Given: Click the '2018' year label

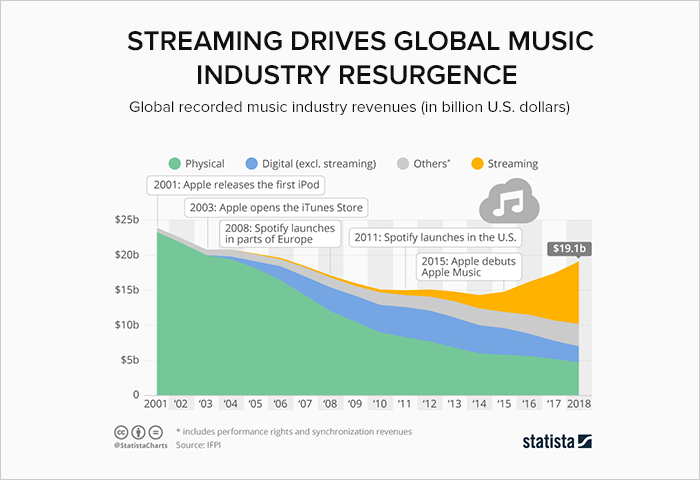Looking at the screenshot, I should [x=579, y=404].
